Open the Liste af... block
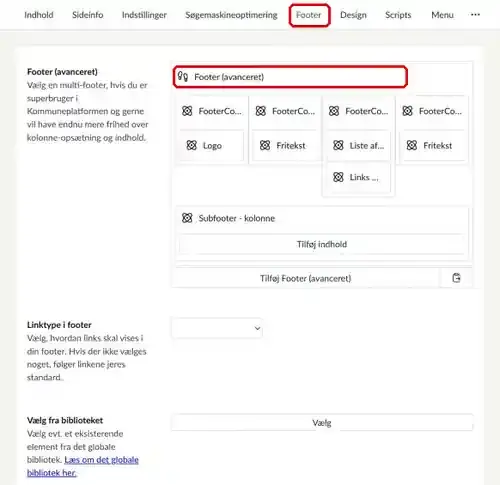Image resolution: width=500 pixels, height=485 pixels. click(x=358, y=146)
